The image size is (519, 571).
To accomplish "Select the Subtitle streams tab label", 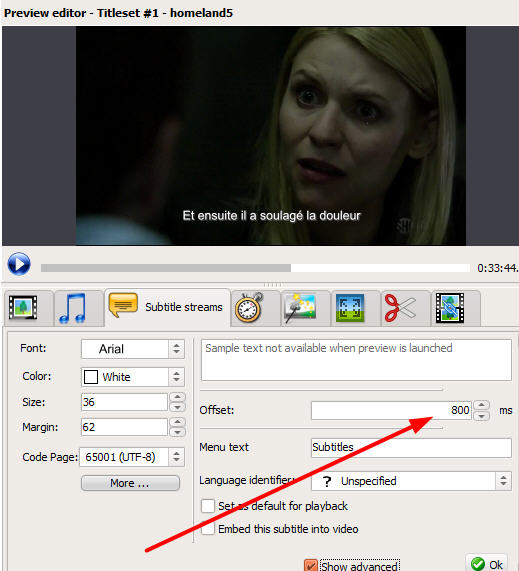I will coord(184,307).
